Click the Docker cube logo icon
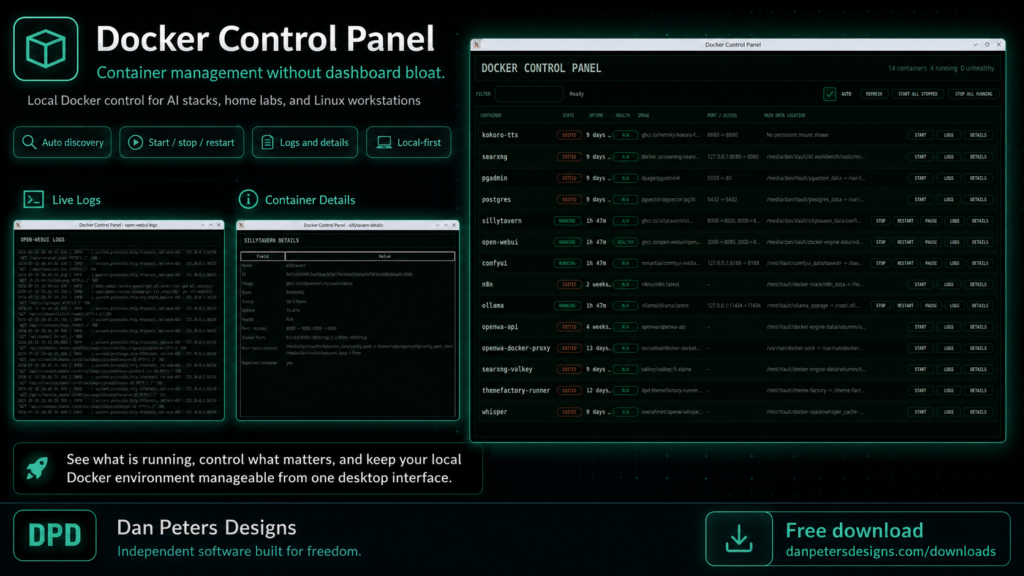The width and height of the screenshot is (1024, 576). coord(46,49)
